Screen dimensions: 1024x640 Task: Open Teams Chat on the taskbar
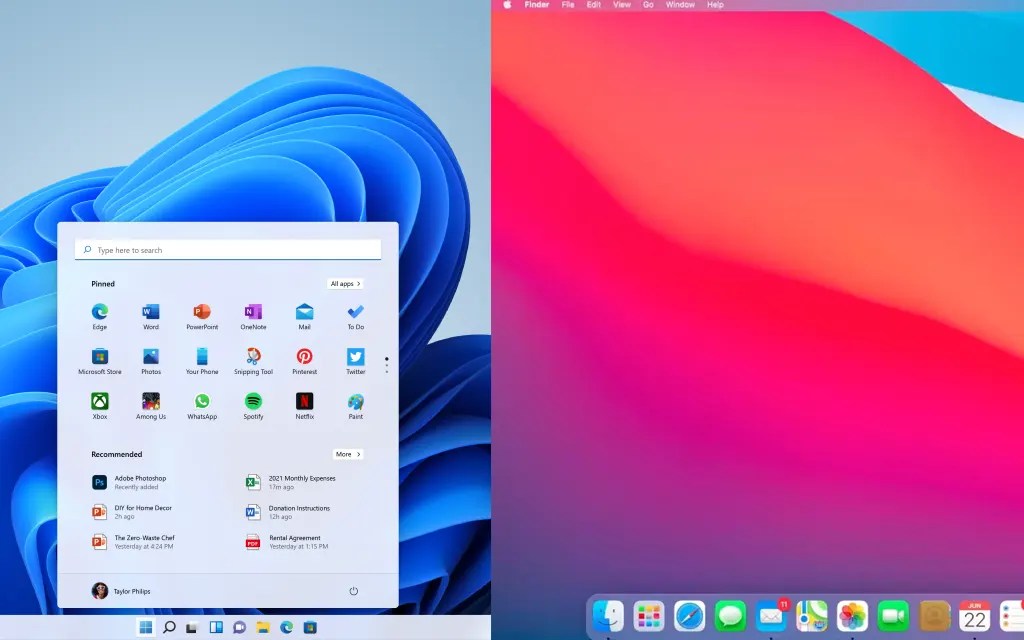240,628
